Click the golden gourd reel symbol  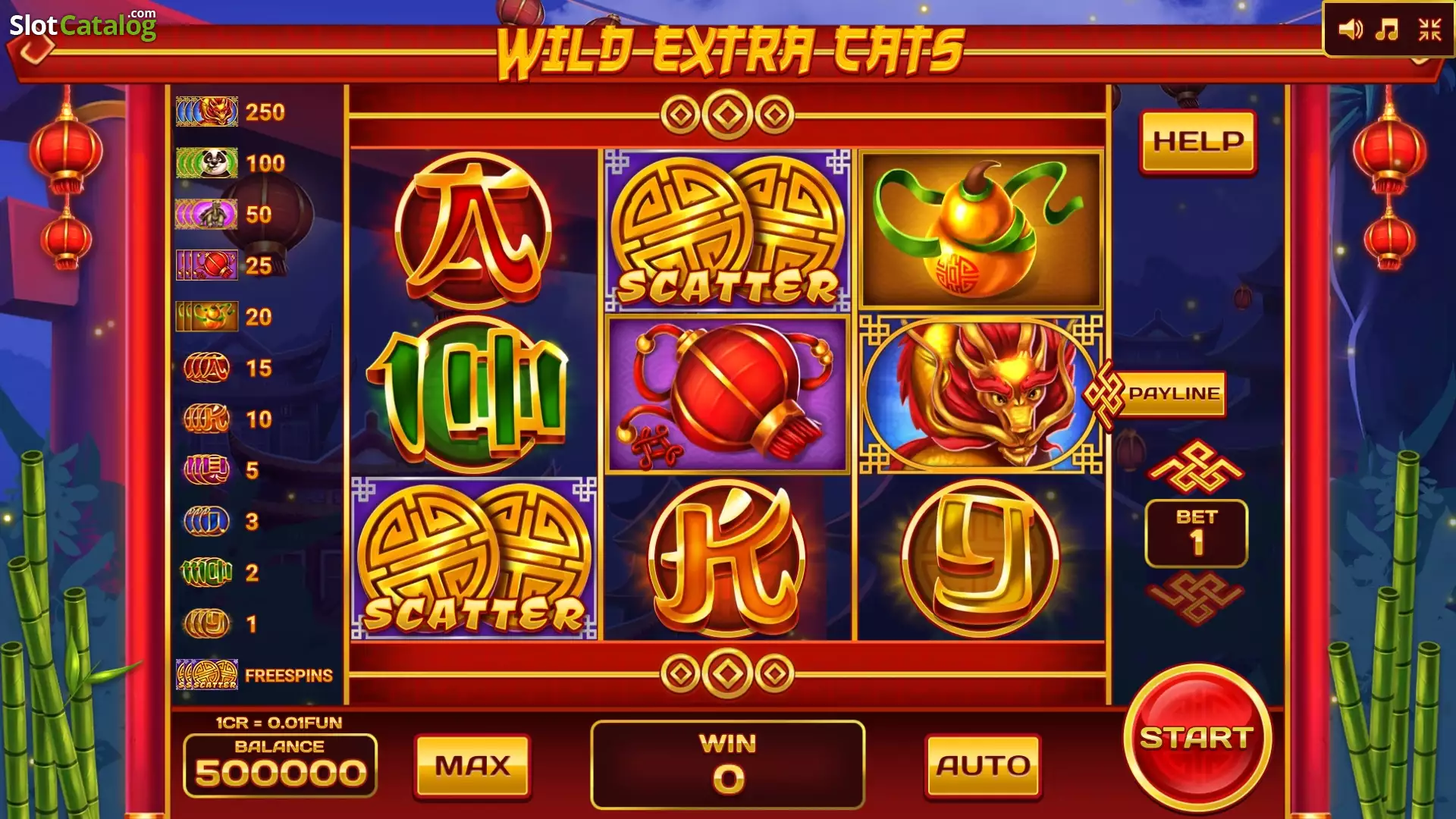tap(981, 230)
